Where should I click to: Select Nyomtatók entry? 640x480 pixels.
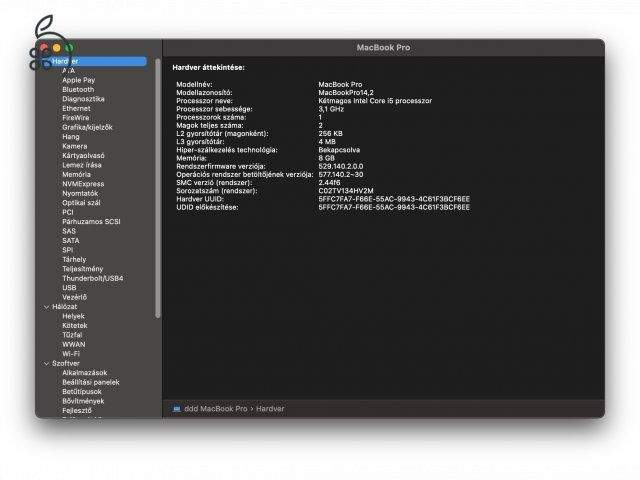(x=80, y=193)
